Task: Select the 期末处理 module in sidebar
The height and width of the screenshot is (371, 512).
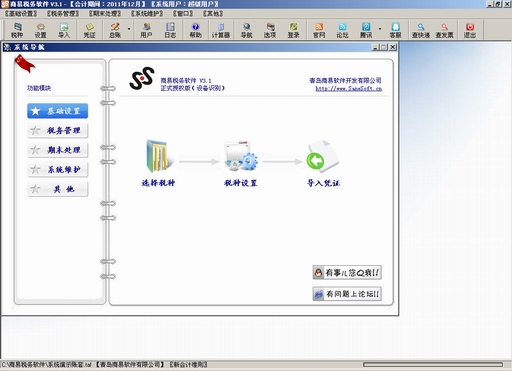Action: [x=57, y=150]
